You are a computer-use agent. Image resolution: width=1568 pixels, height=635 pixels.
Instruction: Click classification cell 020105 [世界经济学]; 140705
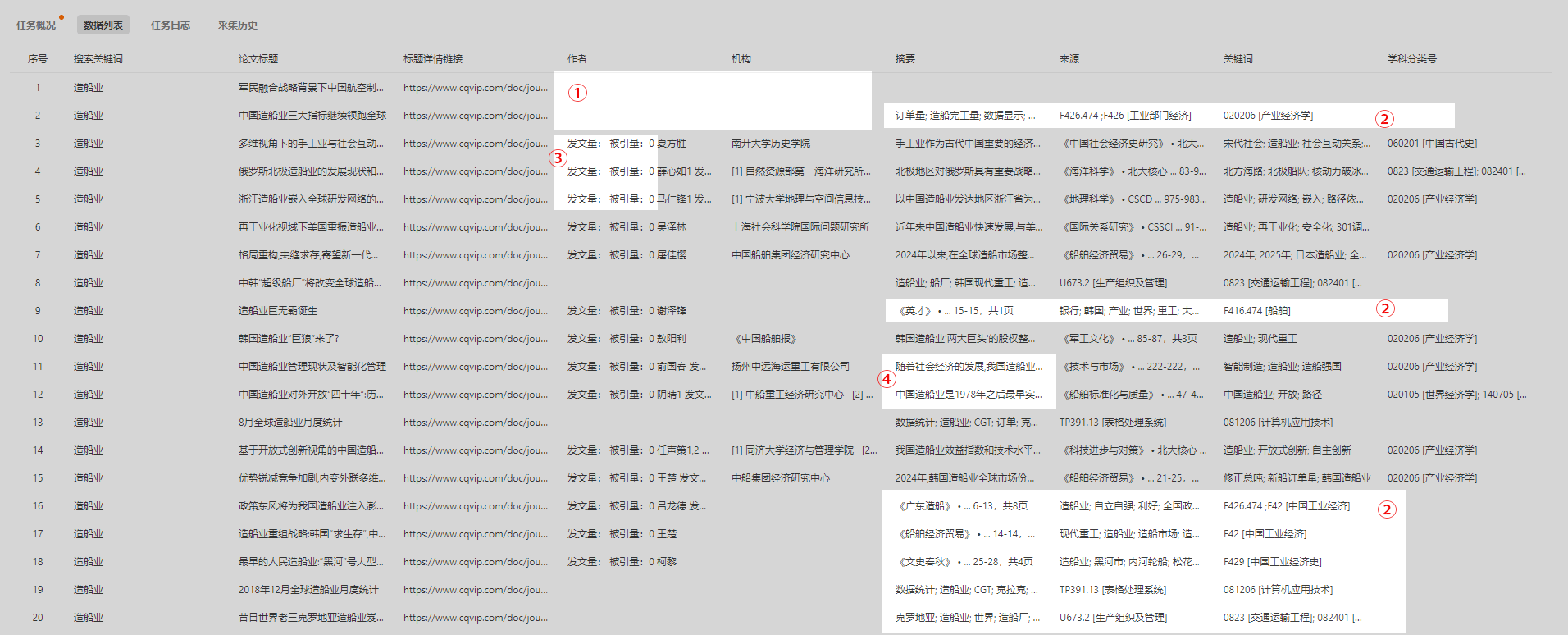[x=1456, y=395]
